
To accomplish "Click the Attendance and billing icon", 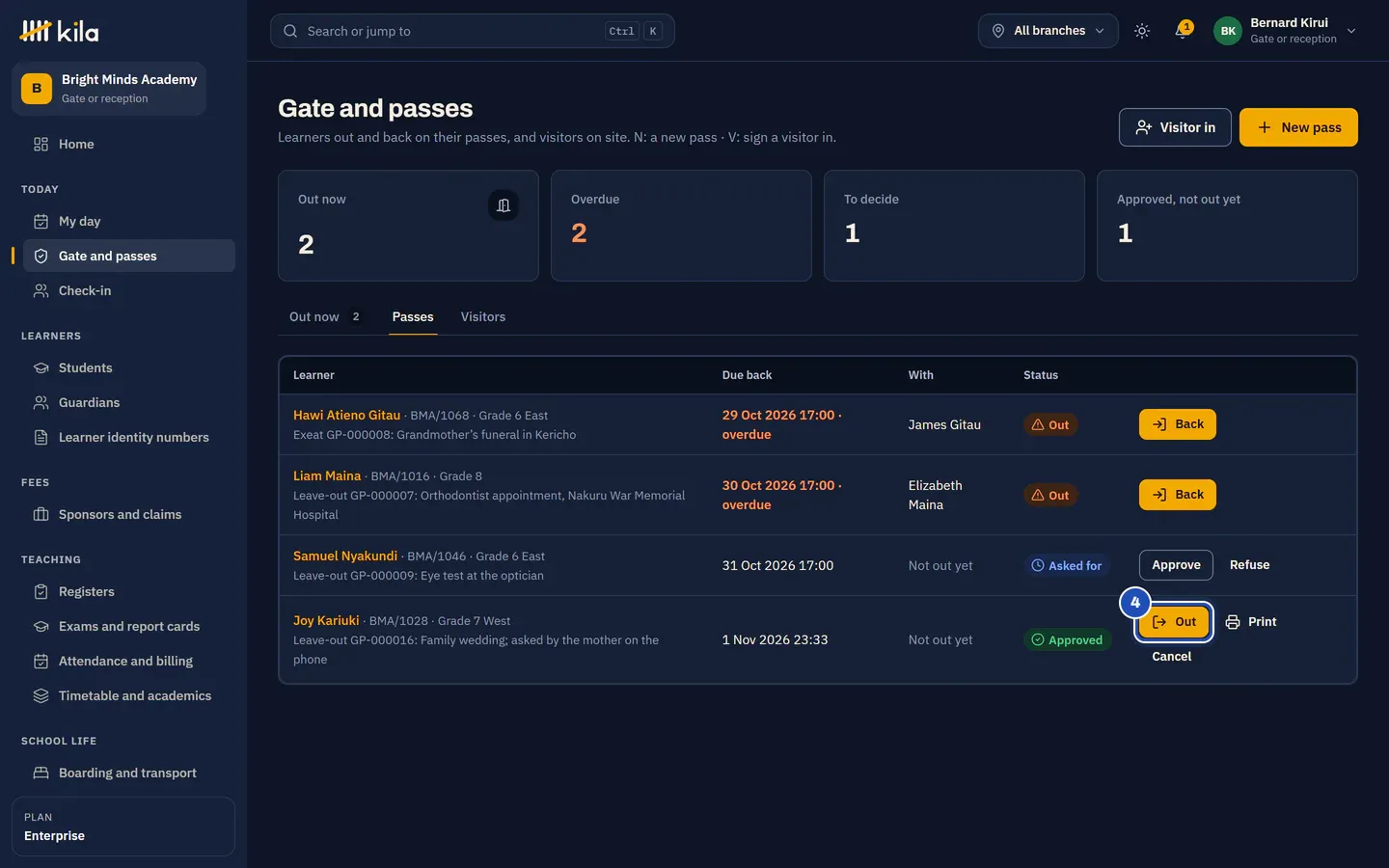I will [41, 661].
